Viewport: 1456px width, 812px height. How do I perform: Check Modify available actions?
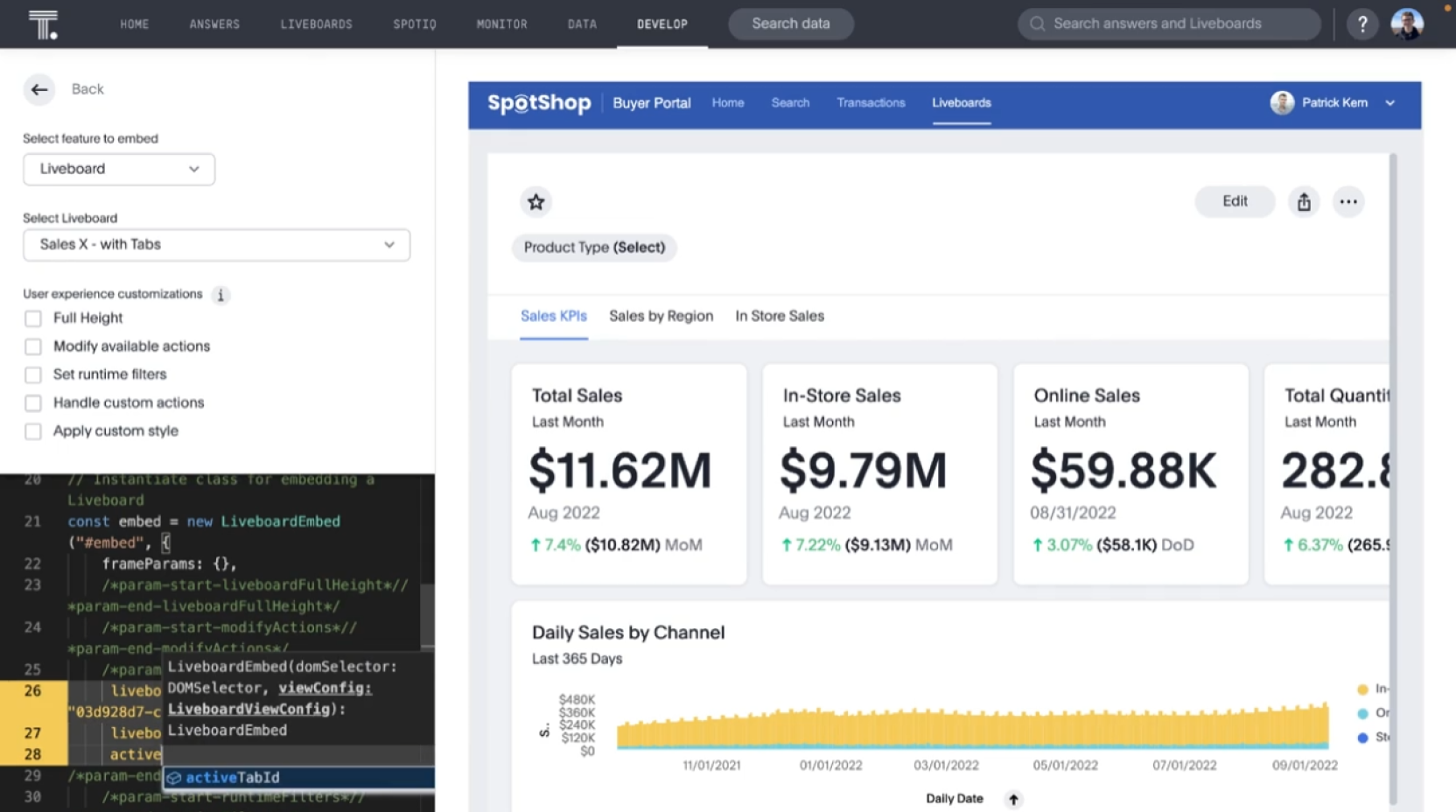[33, 346]
